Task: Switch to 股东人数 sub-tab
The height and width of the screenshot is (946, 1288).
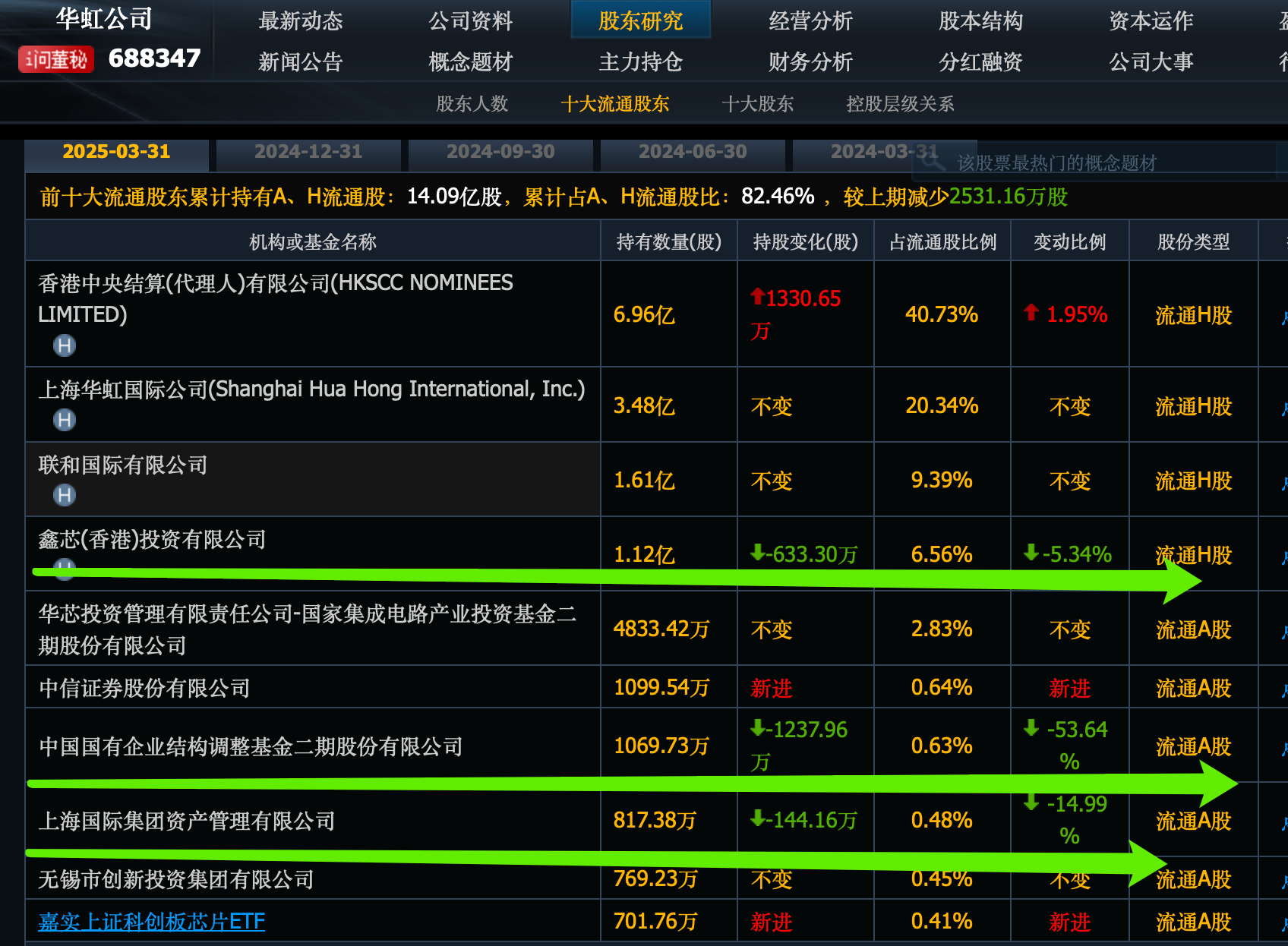Action: point(472,104)
